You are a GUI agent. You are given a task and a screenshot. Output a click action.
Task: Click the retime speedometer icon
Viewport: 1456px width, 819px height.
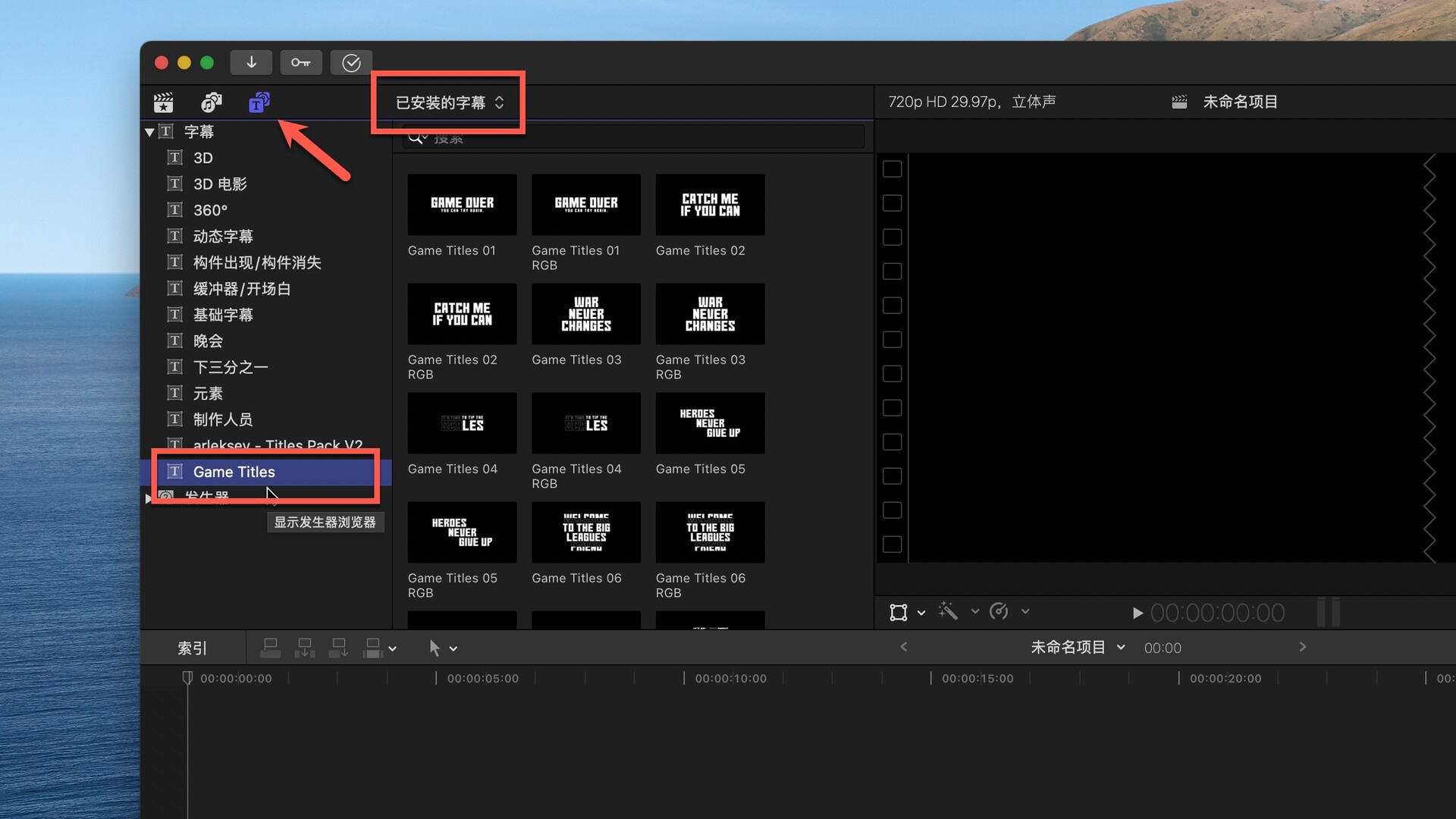click(999, 611)
